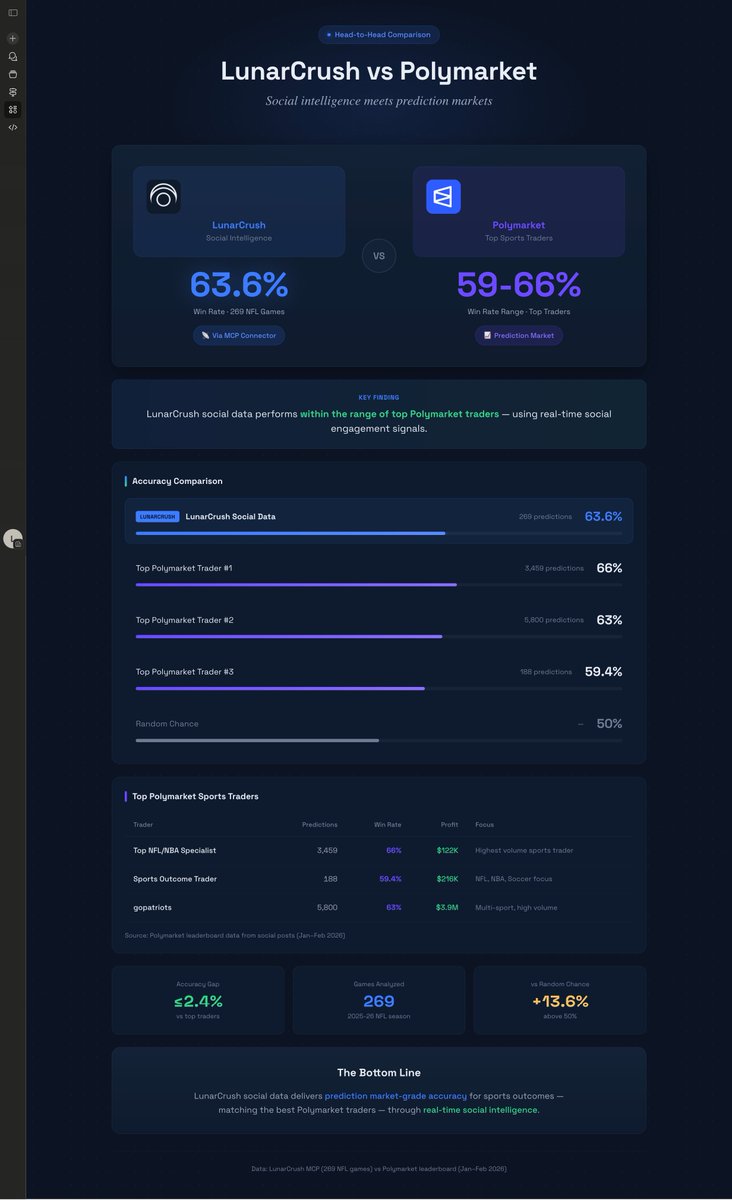The image size is (732, 1200).
Task: Click the Prediction Market pill
Action: click(x=519, y=336)
